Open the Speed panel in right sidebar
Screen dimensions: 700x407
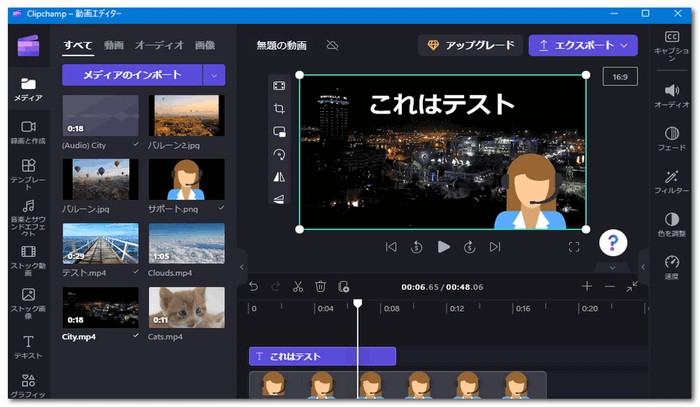(x=671, y=267)
